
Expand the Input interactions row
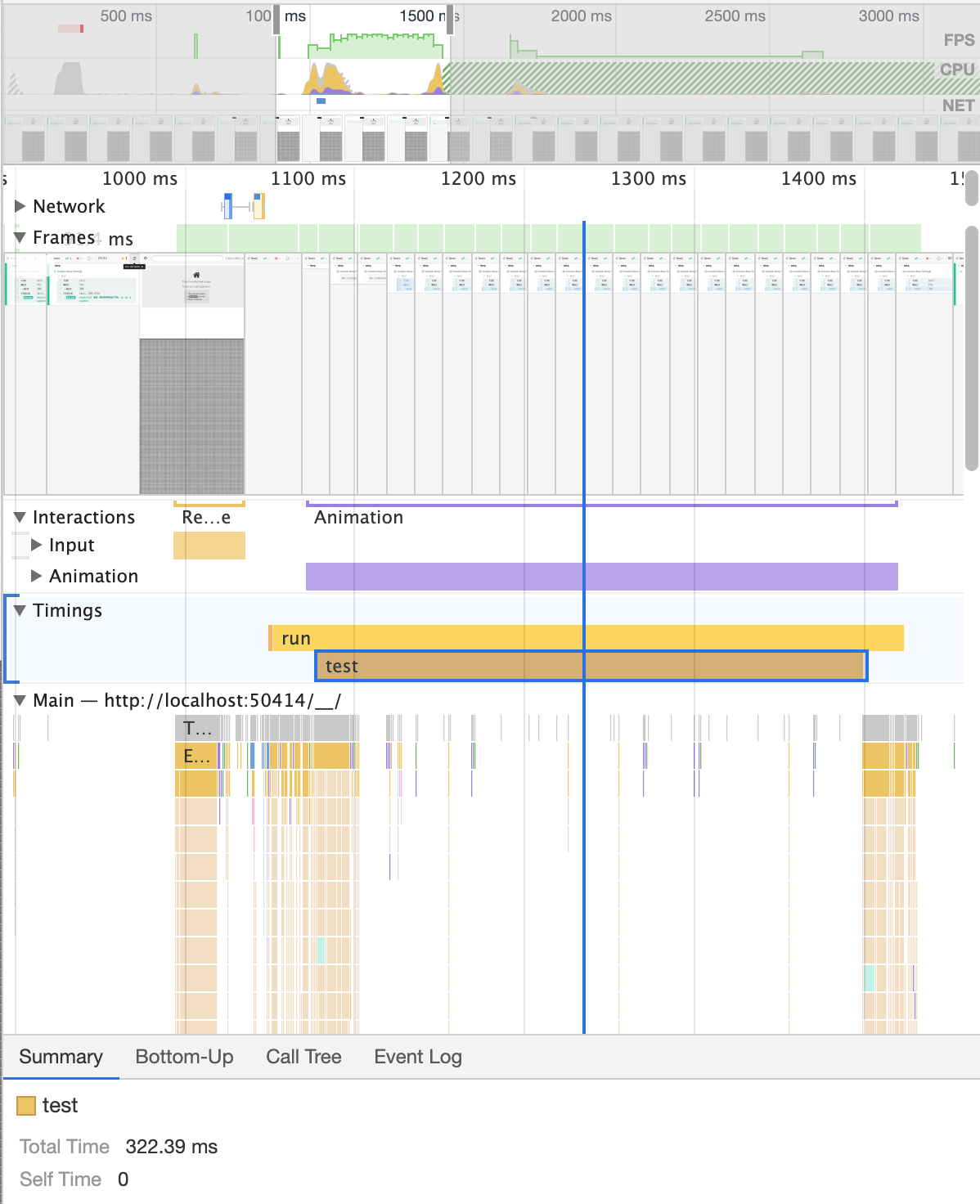[36, 545]
